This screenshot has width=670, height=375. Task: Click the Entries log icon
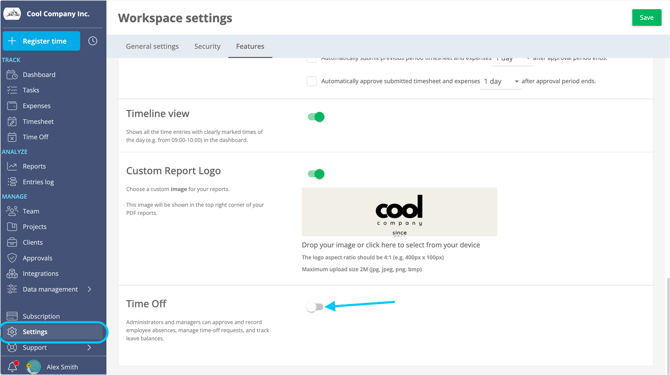pyautogui.click(x=12, y=182)
